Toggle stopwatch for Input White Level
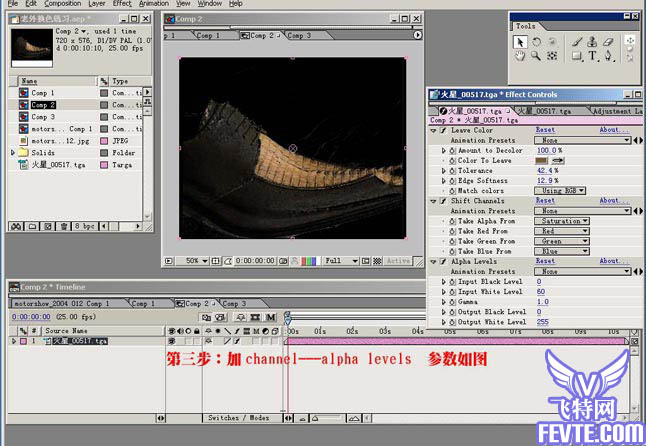 coord(452,292)
